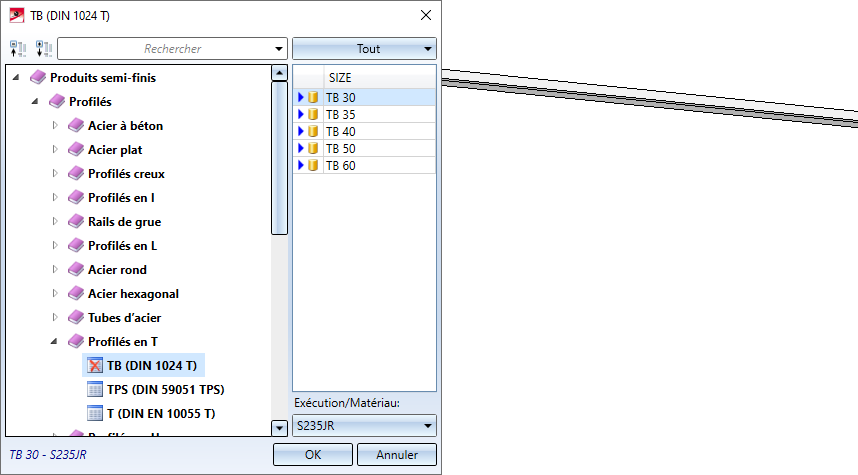Confirm selection with the OK button

coord(313,455)
